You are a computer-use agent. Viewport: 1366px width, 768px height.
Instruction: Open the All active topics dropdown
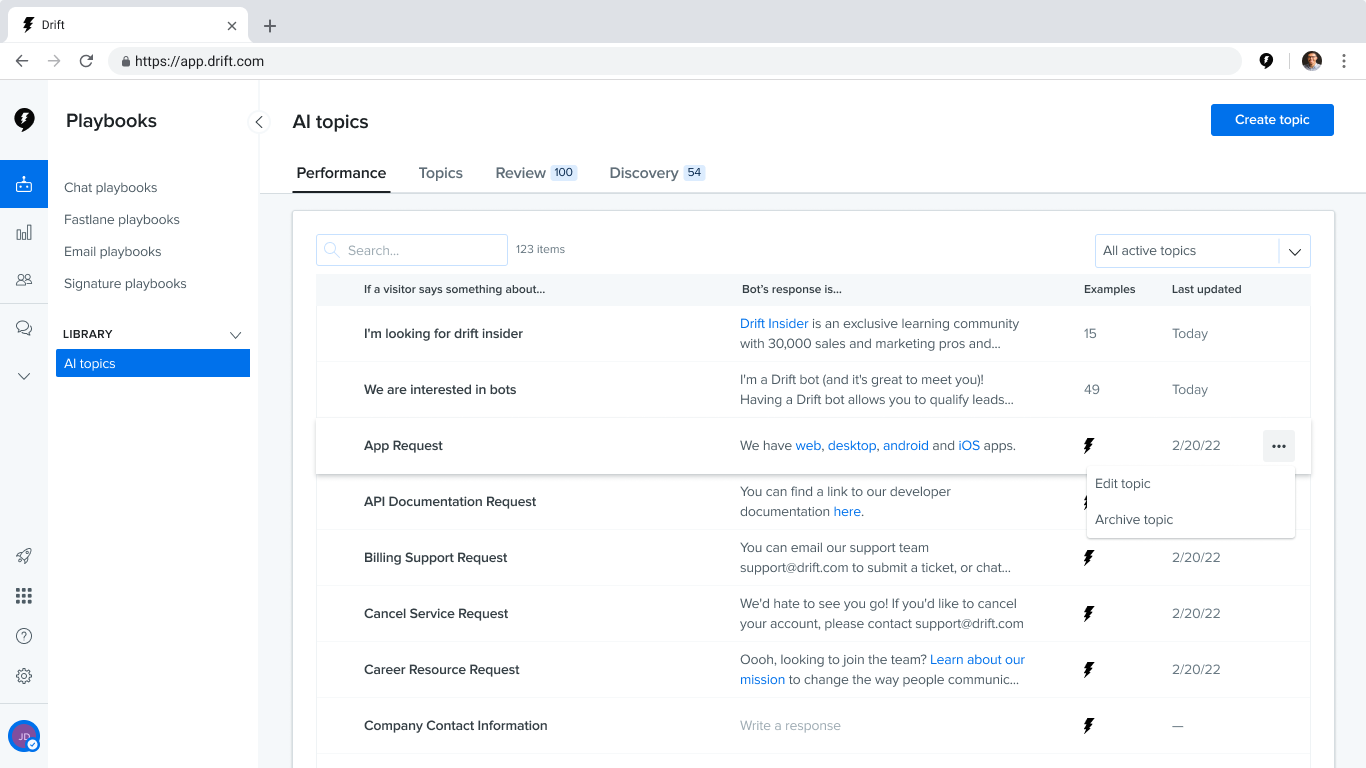[x=1202, y=251]
